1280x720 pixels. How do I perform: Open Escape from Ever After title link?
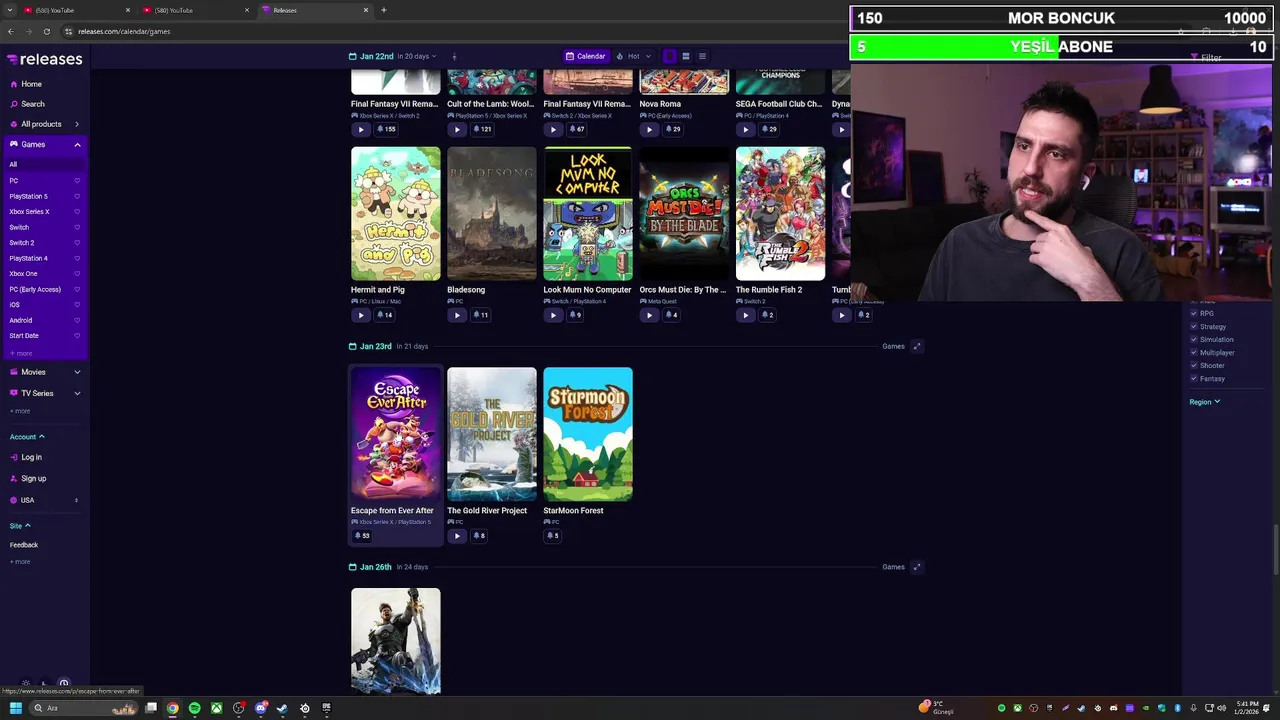pyautogui.click(x=392, y=511)
